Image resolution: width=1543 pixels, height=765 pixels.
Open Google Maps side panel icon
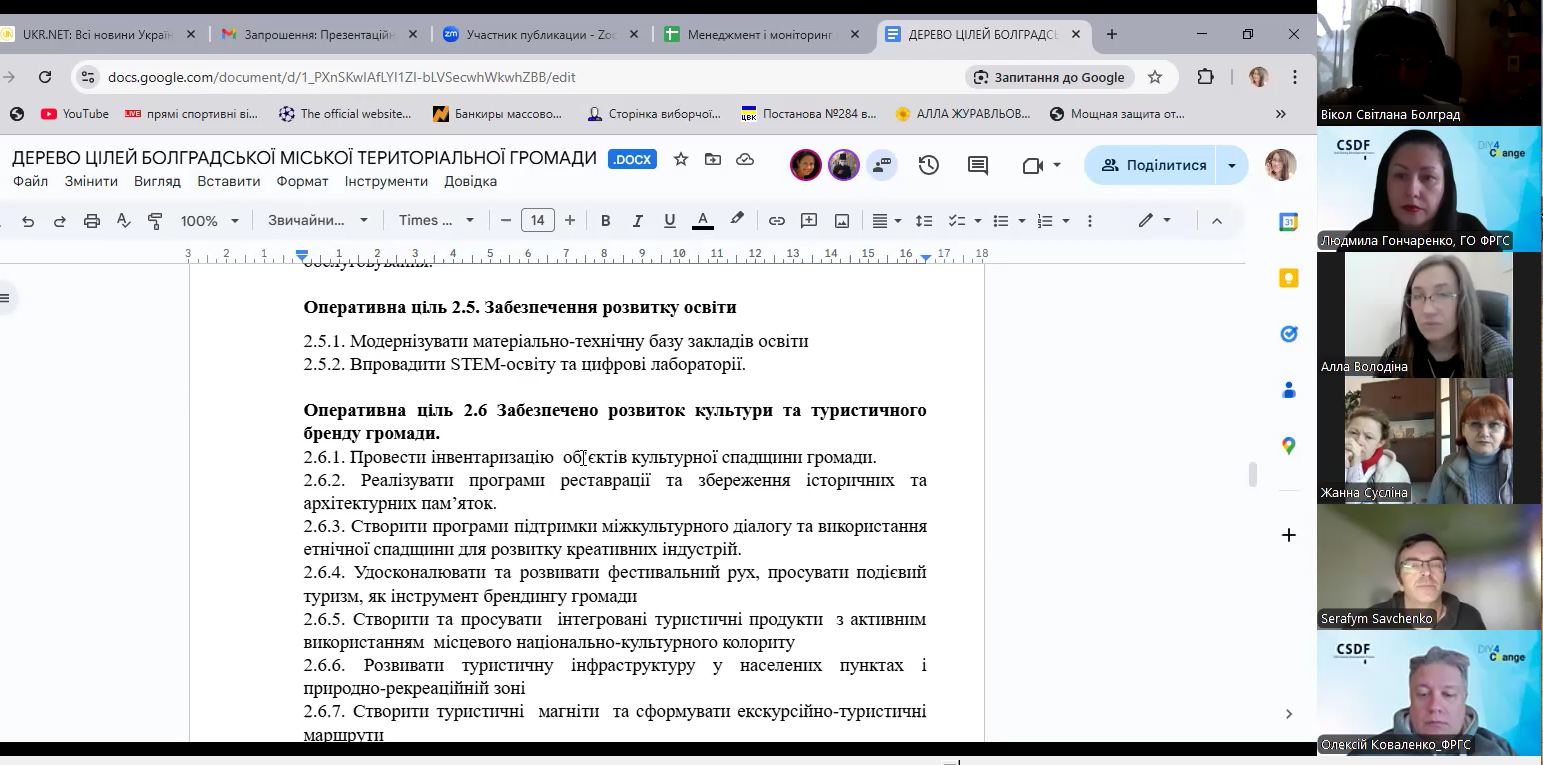pos(1288,446)
